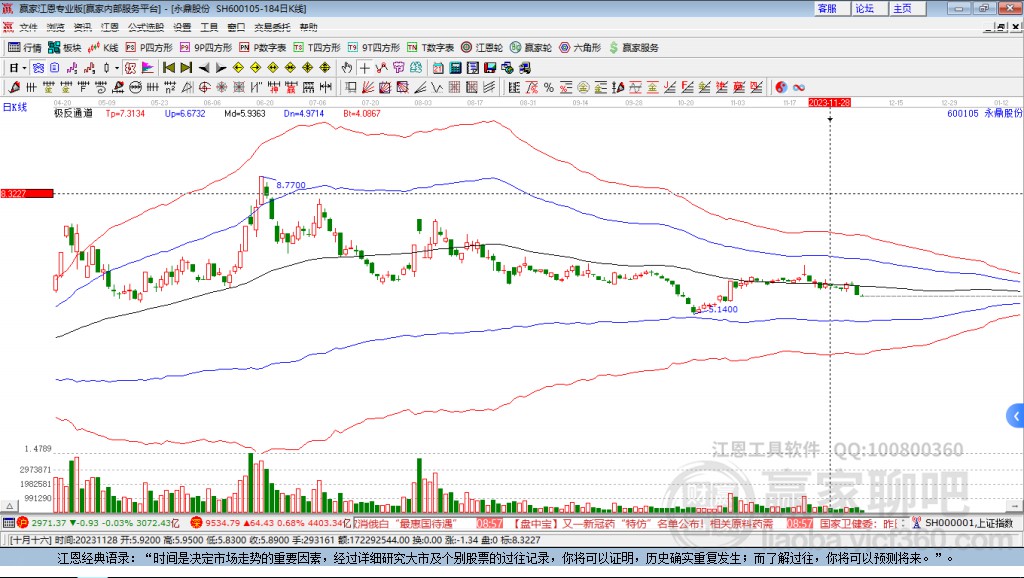Open the 9T四方形 tool
Image resolution: width=1024 pixels, height=578 pixels.
pyautogui.click(x=374, y=48)
